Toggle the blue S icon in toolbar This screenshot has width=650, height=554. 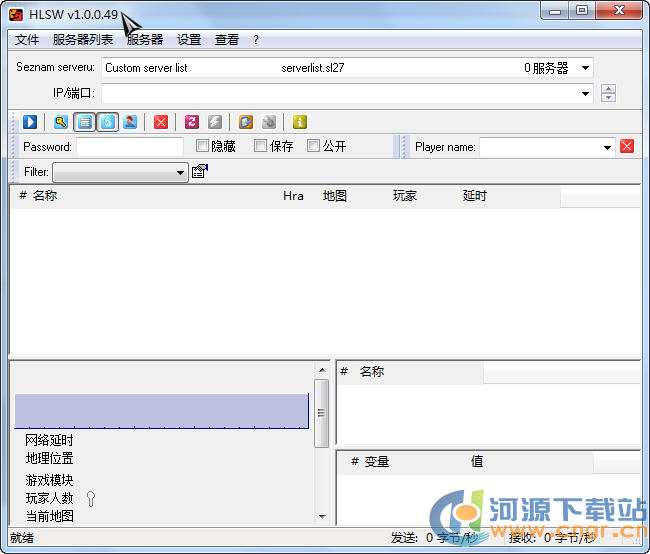tap(108, 122)
